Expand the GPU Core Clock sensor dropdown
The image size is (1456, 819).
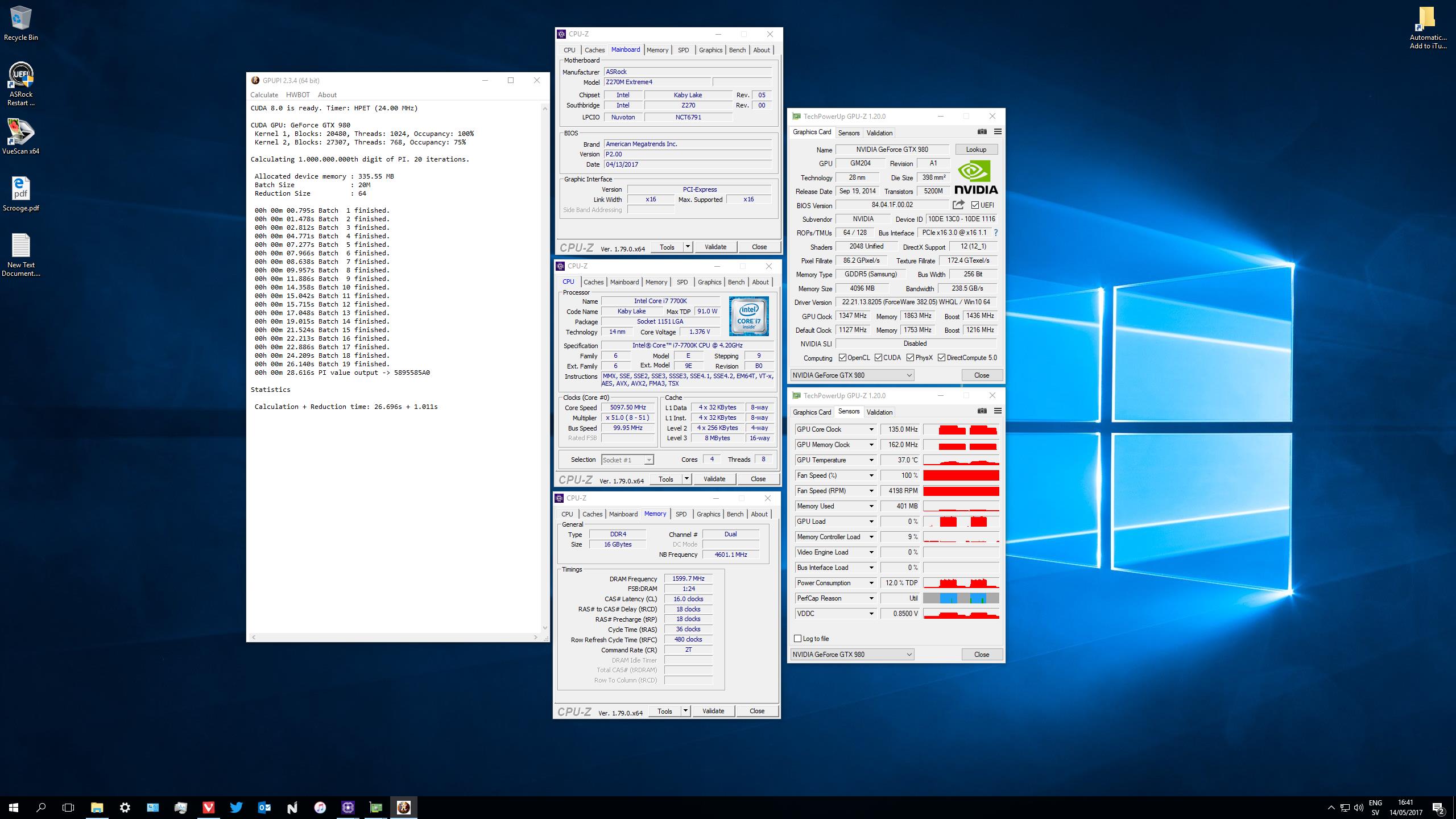pos(871,429)
